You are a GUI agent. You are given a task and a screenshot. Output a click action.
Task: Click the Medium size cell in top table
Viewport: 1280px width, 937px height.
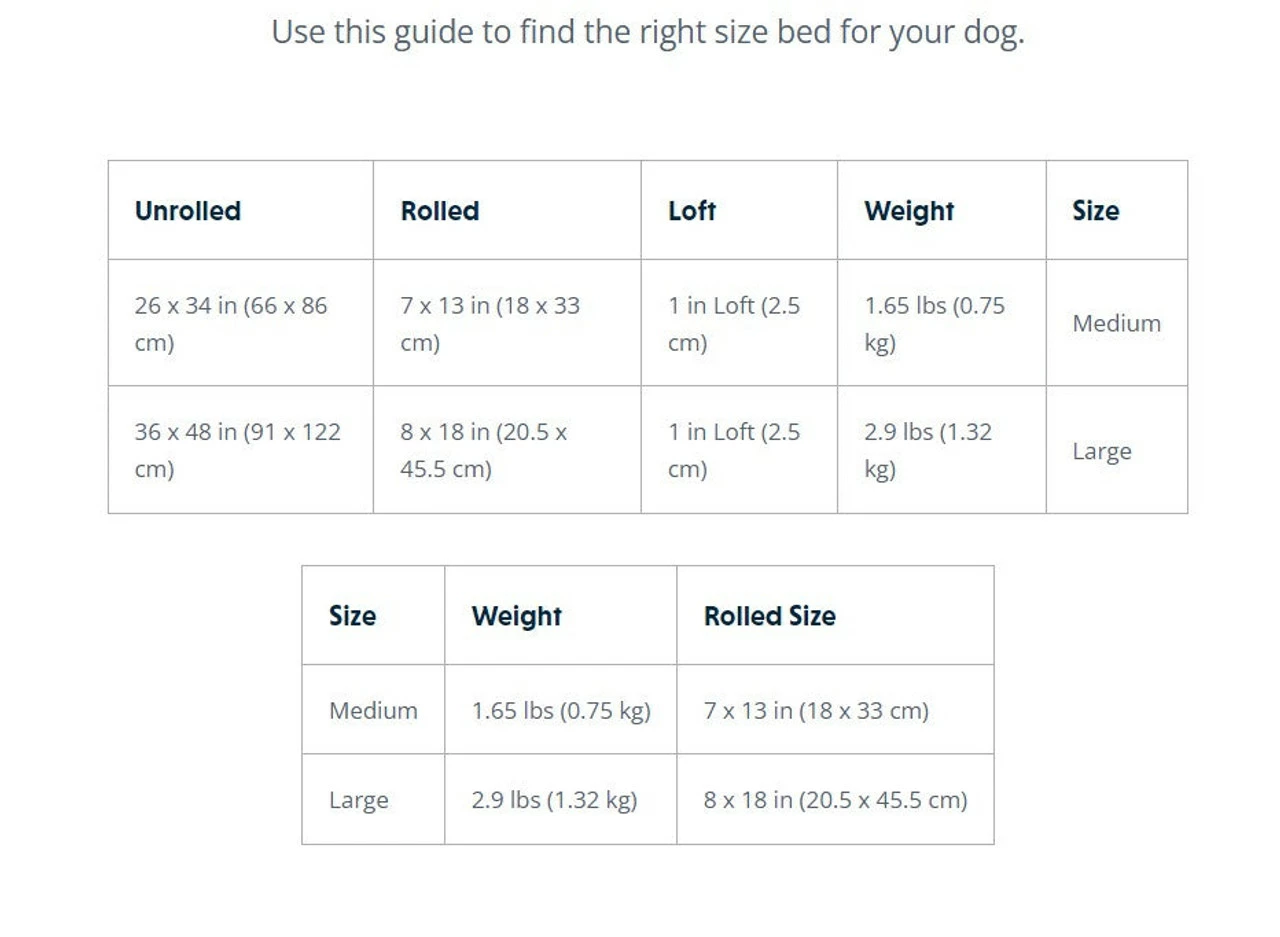pyautogui.click(x=1116, y=324)
